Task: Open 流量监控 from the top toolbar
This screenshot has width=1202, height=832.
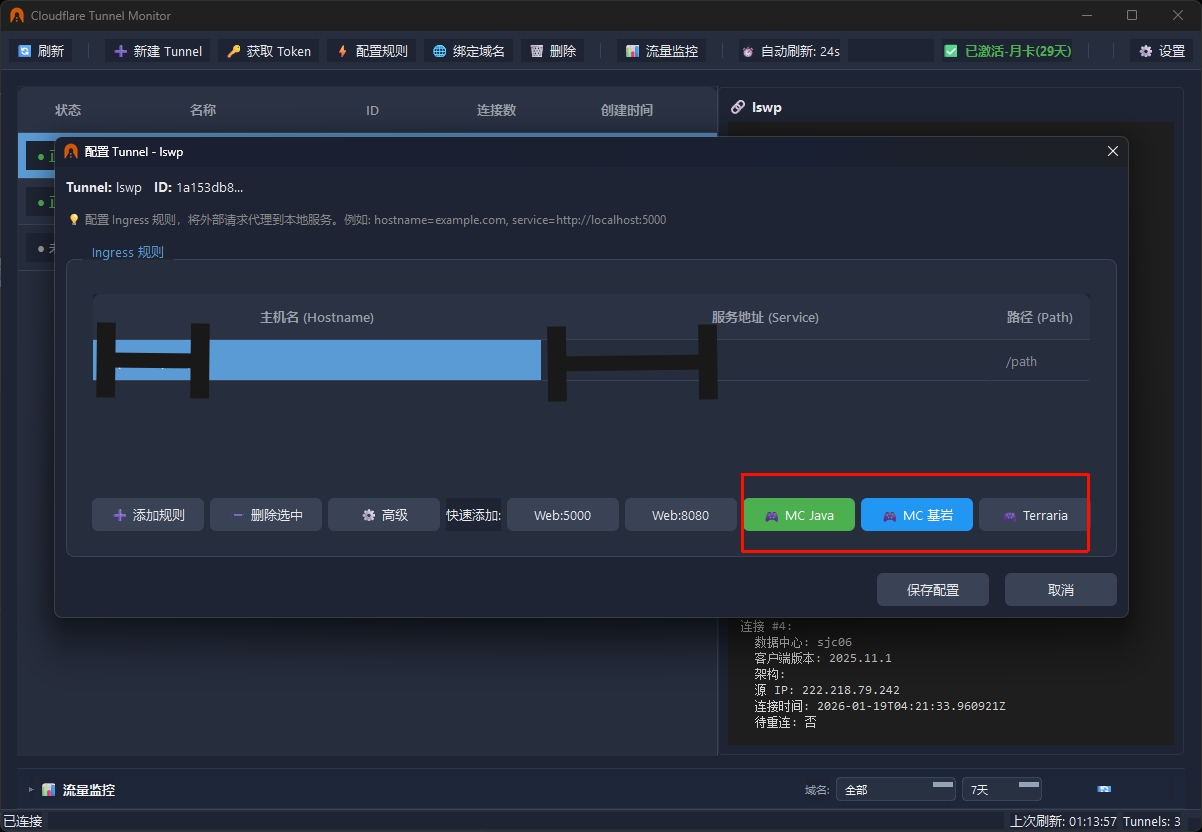Action: click(x=661, y=51)
